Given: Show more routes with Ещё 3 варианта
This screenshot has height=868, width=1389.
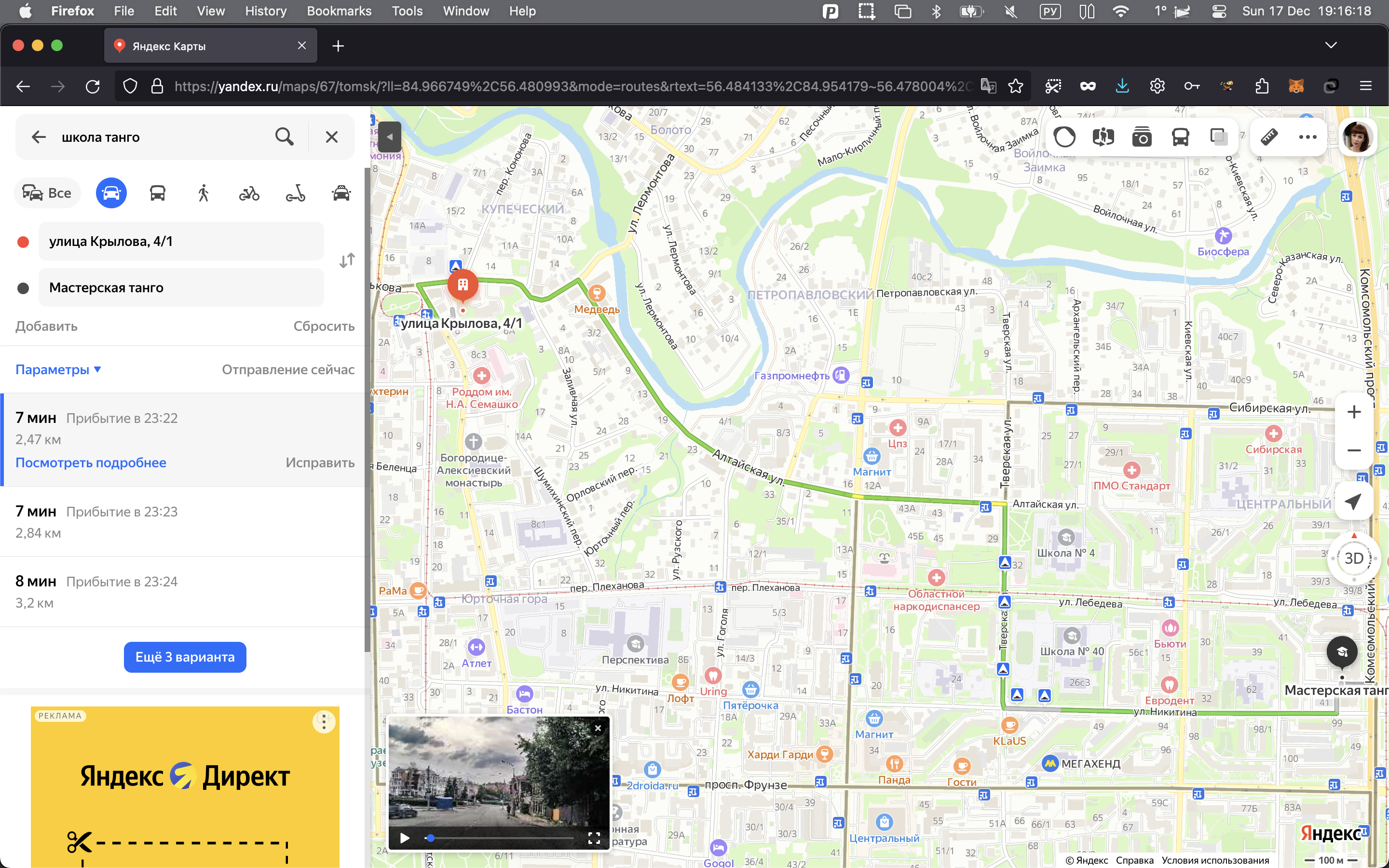Looking at the screenshot, I should (x=185, y=657).
